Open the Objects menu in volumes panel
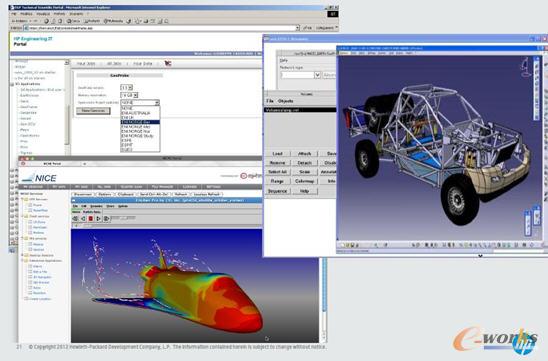This screenshot has width=548, height=361. pos(286,101)
